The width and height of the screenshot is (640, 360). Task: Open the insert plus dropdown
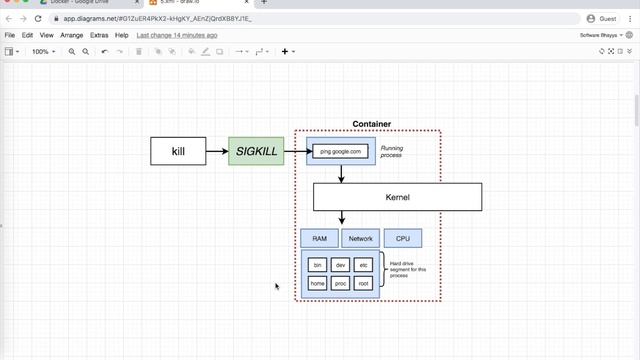point(288,52)
